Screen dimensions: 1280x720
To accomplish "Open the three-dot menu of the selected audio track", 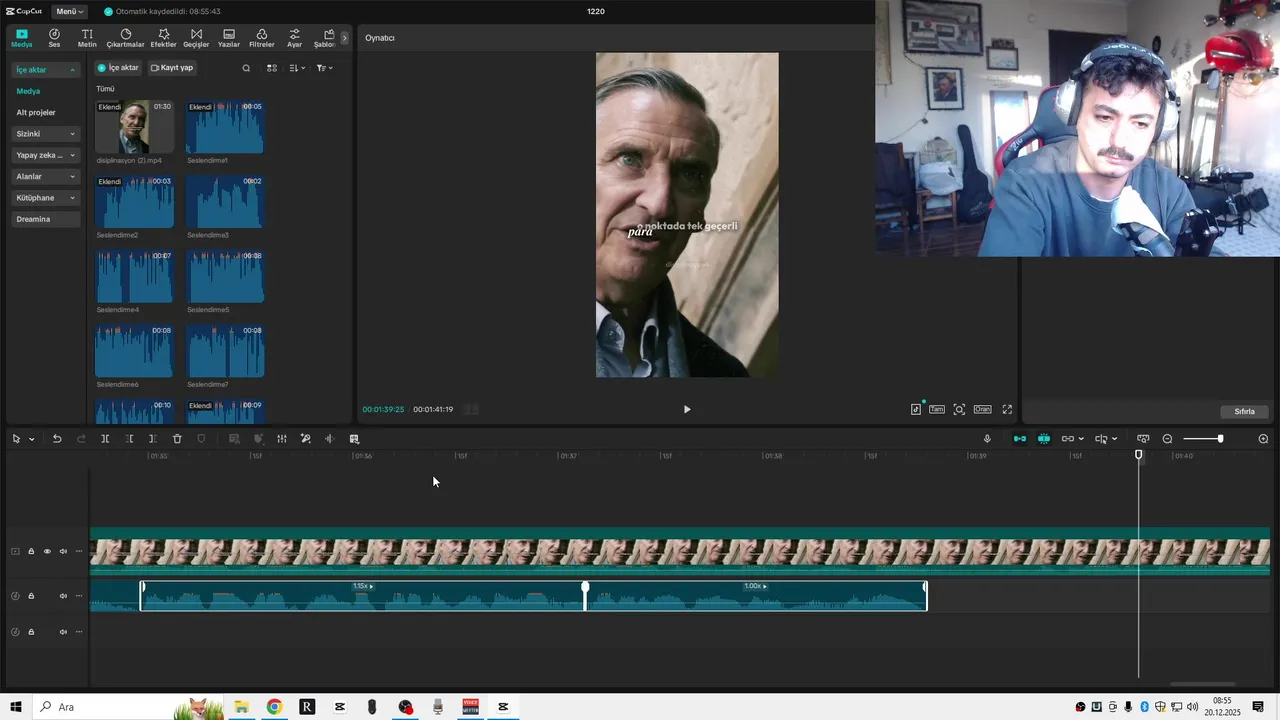I will 79,596.
